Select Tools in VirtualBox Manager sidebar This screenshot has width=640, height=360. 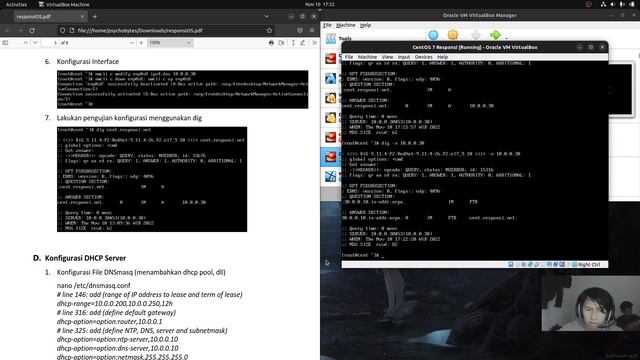point(339,38)
